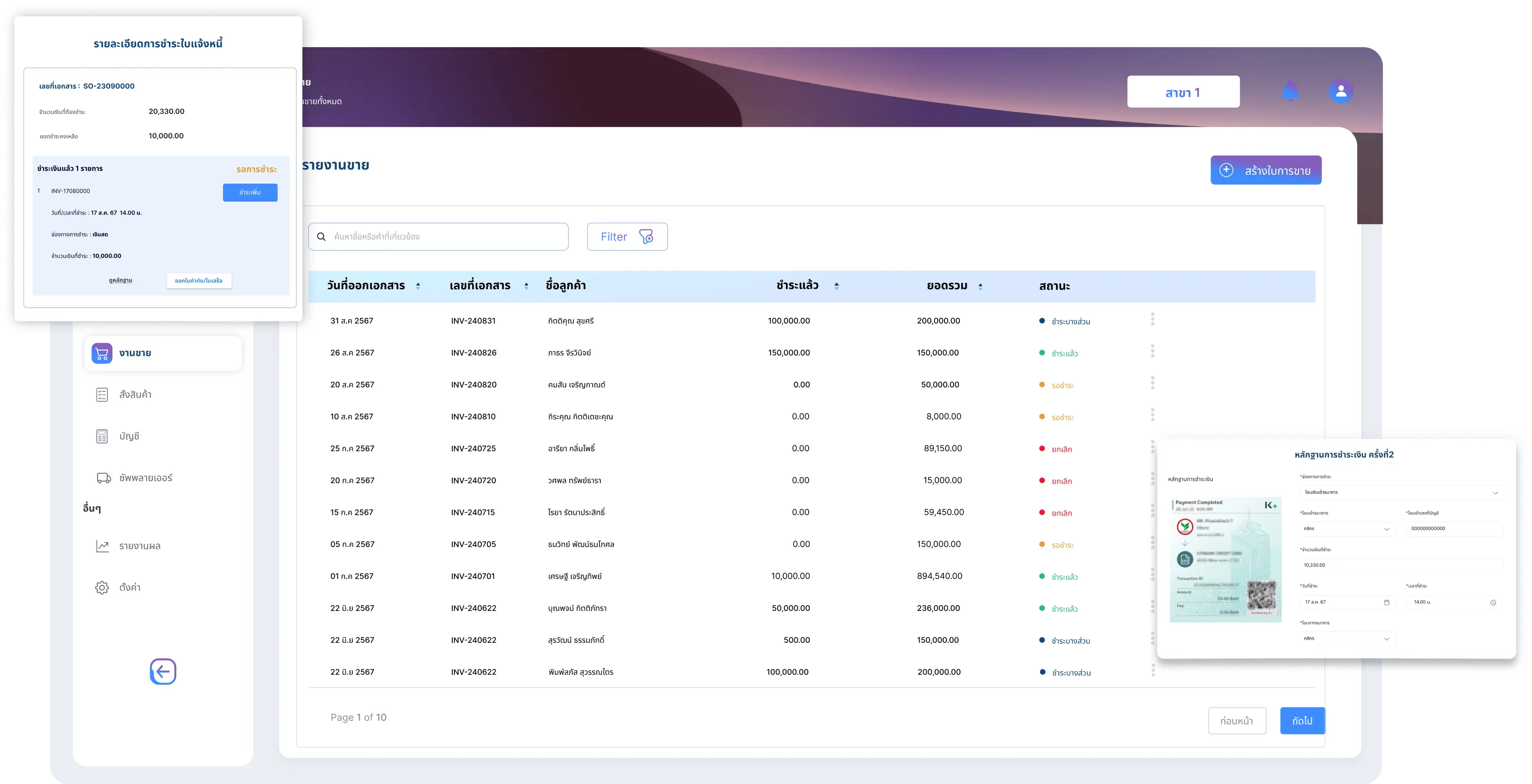This screenshot has width=1532, height=784.
Task: Open the สั่งสินค้า order menu item
Action: [x=135, y=394]
